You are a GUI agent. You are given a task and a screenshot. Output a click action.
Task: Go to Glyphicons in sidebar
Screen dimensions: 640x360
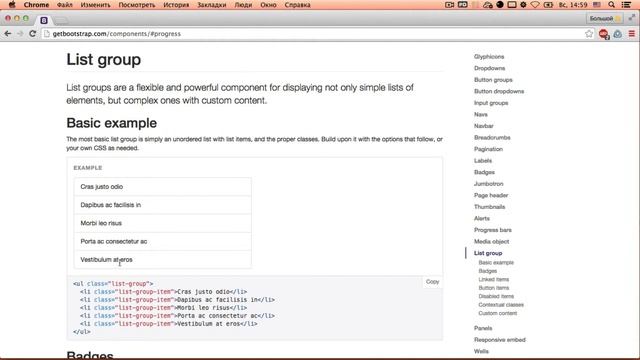pos(489,57)
